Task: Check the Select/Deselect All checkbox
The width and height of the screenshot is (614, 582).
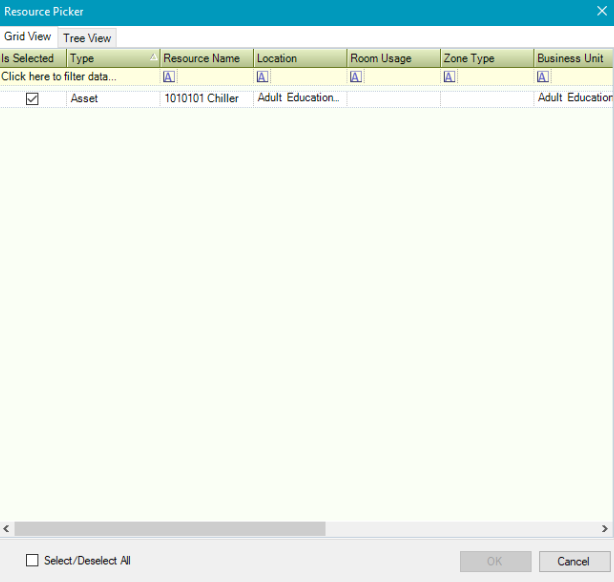Action: pos(32,561)
